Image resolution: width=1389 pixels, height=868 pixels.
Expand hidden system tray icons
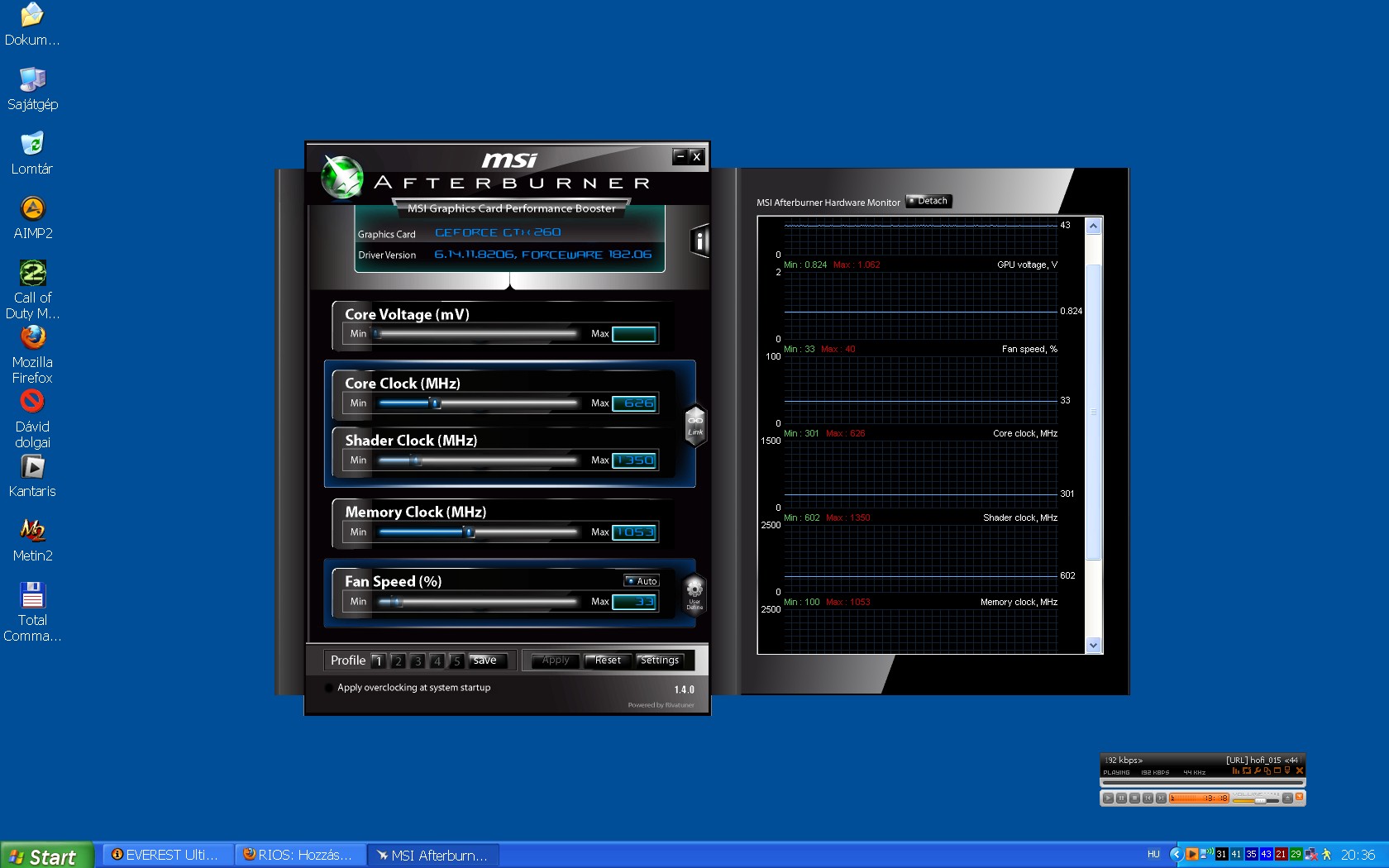[1177, 854]
